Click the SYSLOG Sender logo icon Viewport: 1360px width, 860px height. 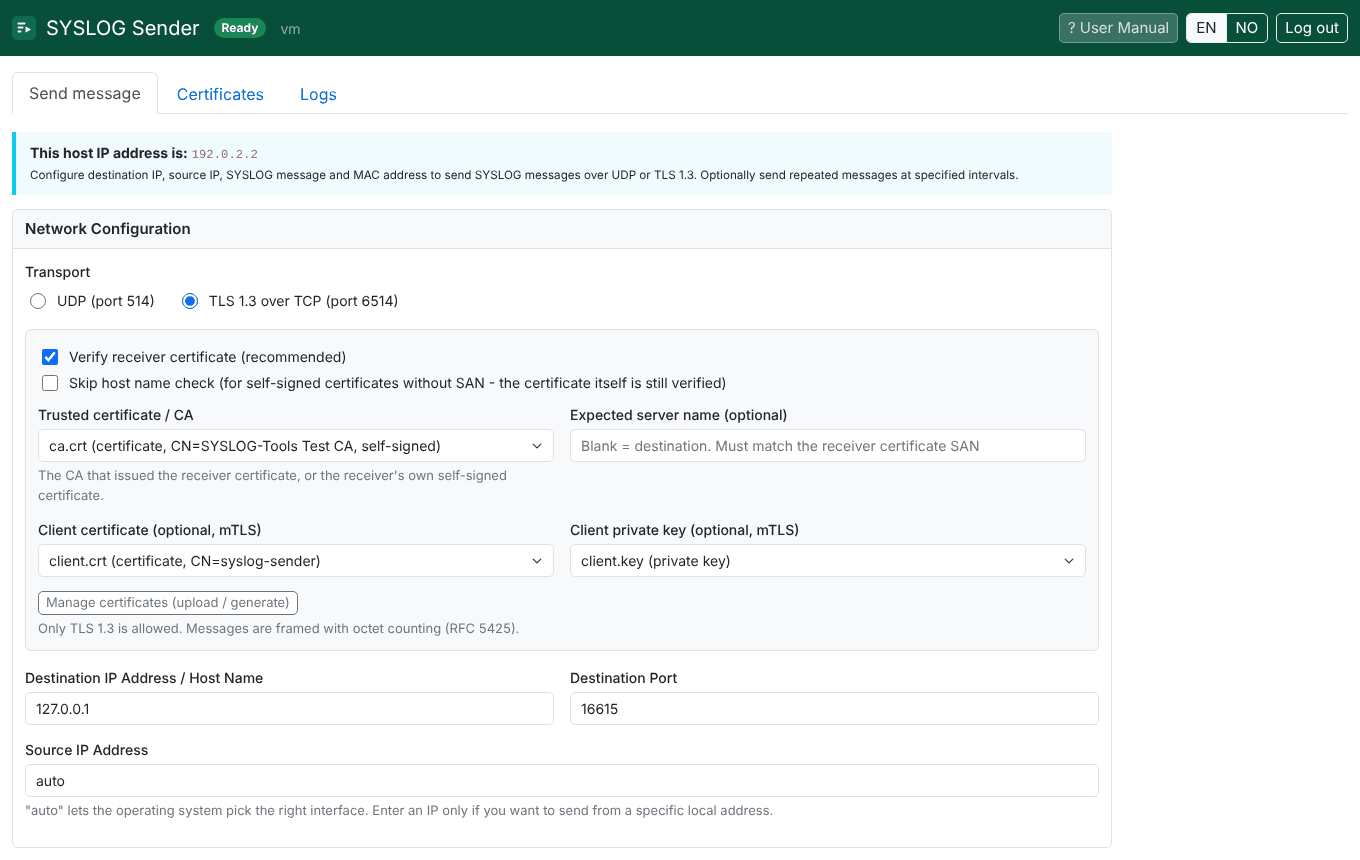(x=24, y=28)
